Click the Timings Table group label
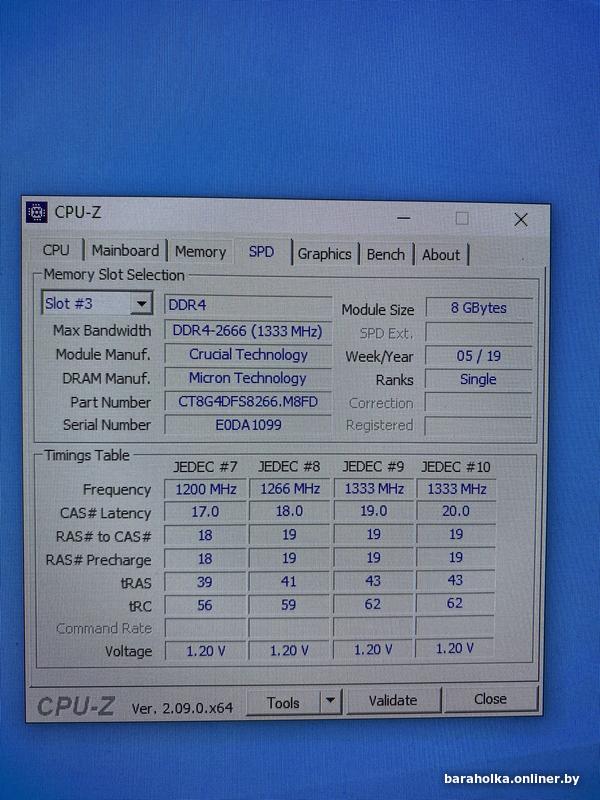Image resolution: width=600 pixels, height=800 pixels. [87, 455]
